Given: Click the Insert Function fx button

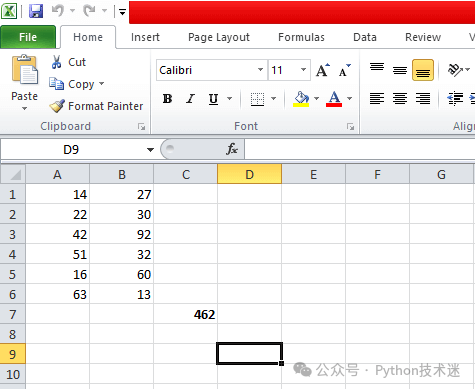Looking at the screenshot, I should pos(232,149).
